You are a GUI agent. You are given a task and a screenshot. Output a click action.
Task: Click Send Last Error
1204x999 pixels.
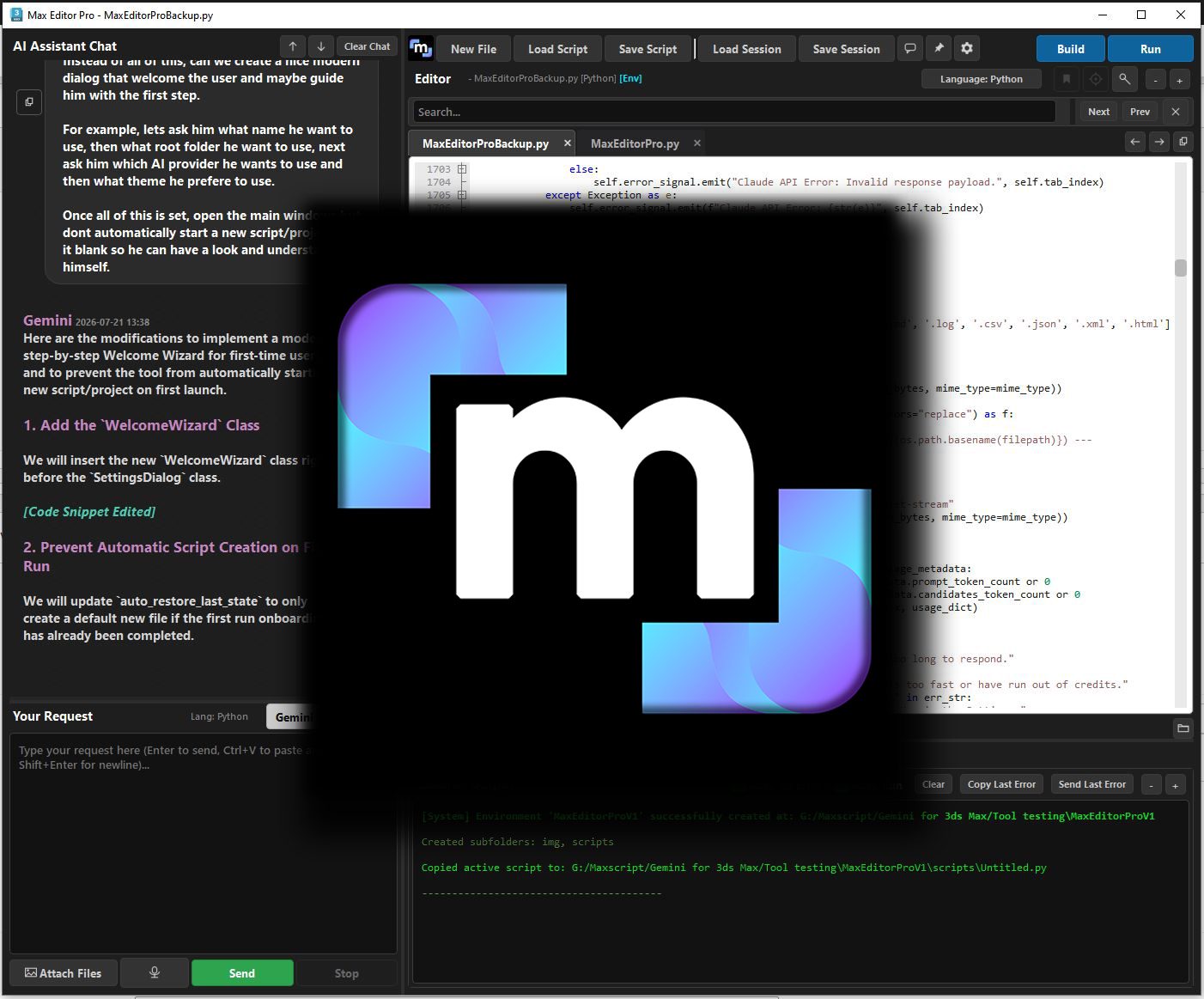tap(1092, 784)
